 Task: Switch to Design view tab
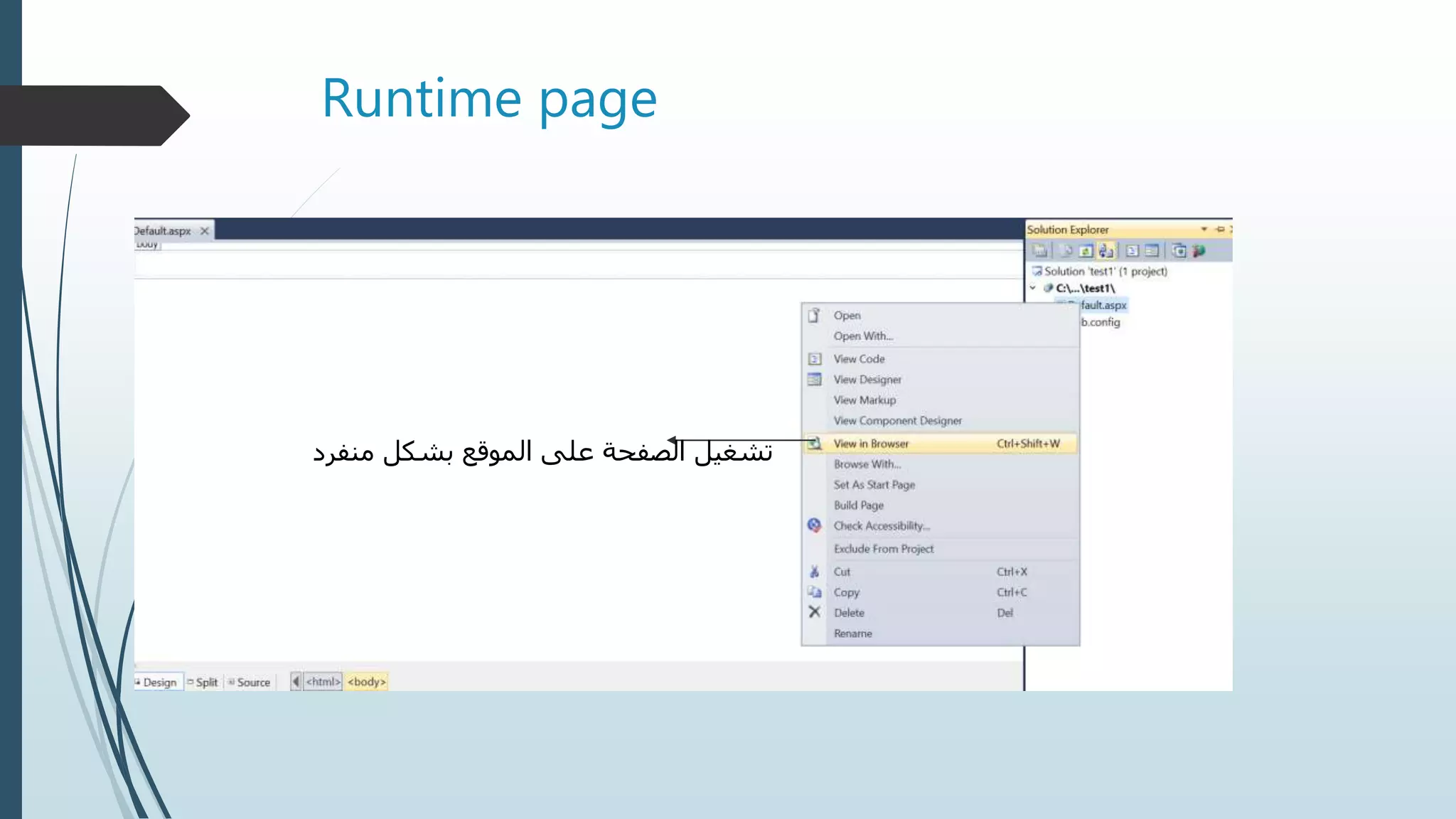[x=158, y=682]
